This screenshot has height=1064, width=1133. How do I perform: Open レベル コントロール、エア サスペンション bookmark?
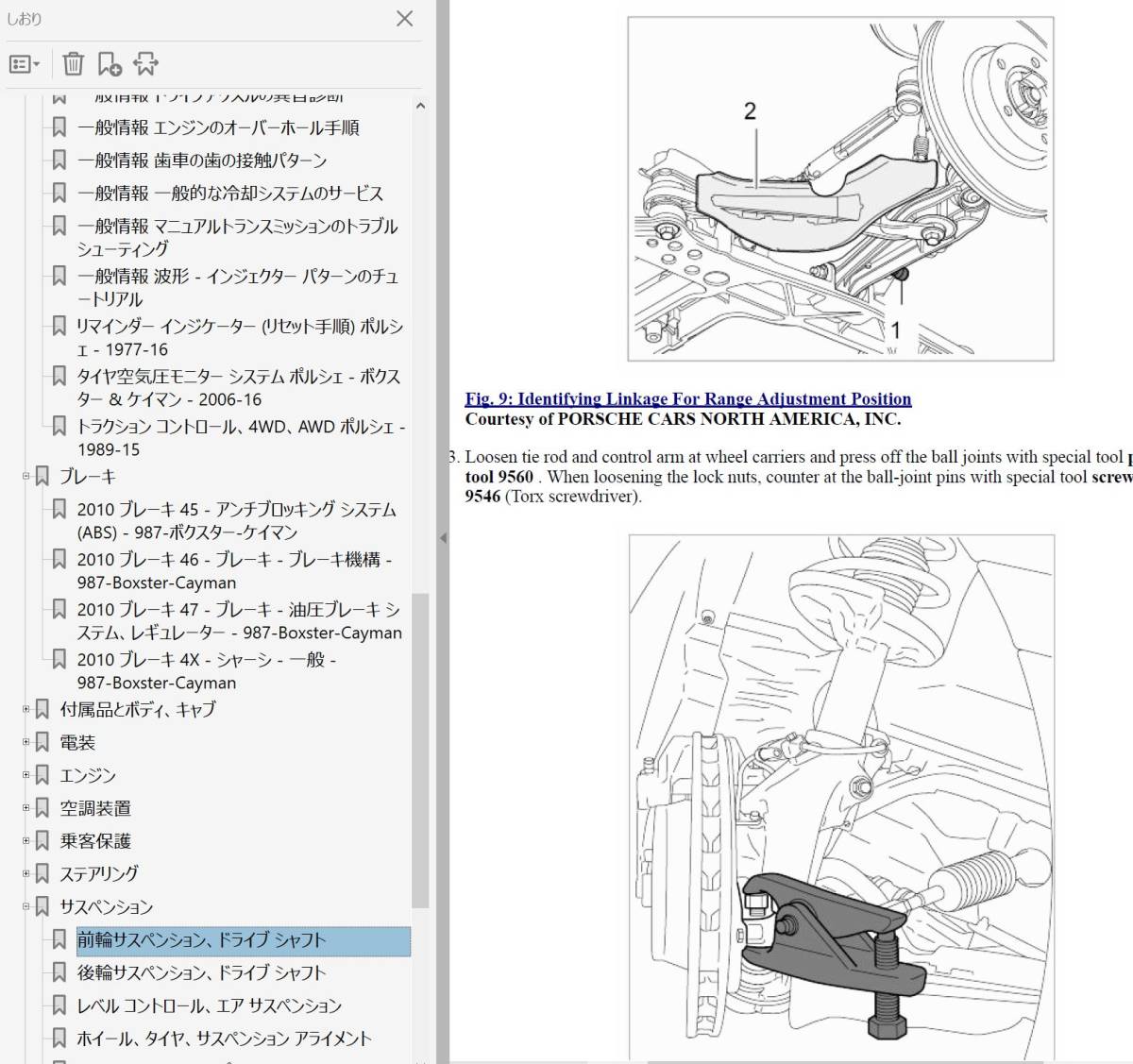[210, 1005]
